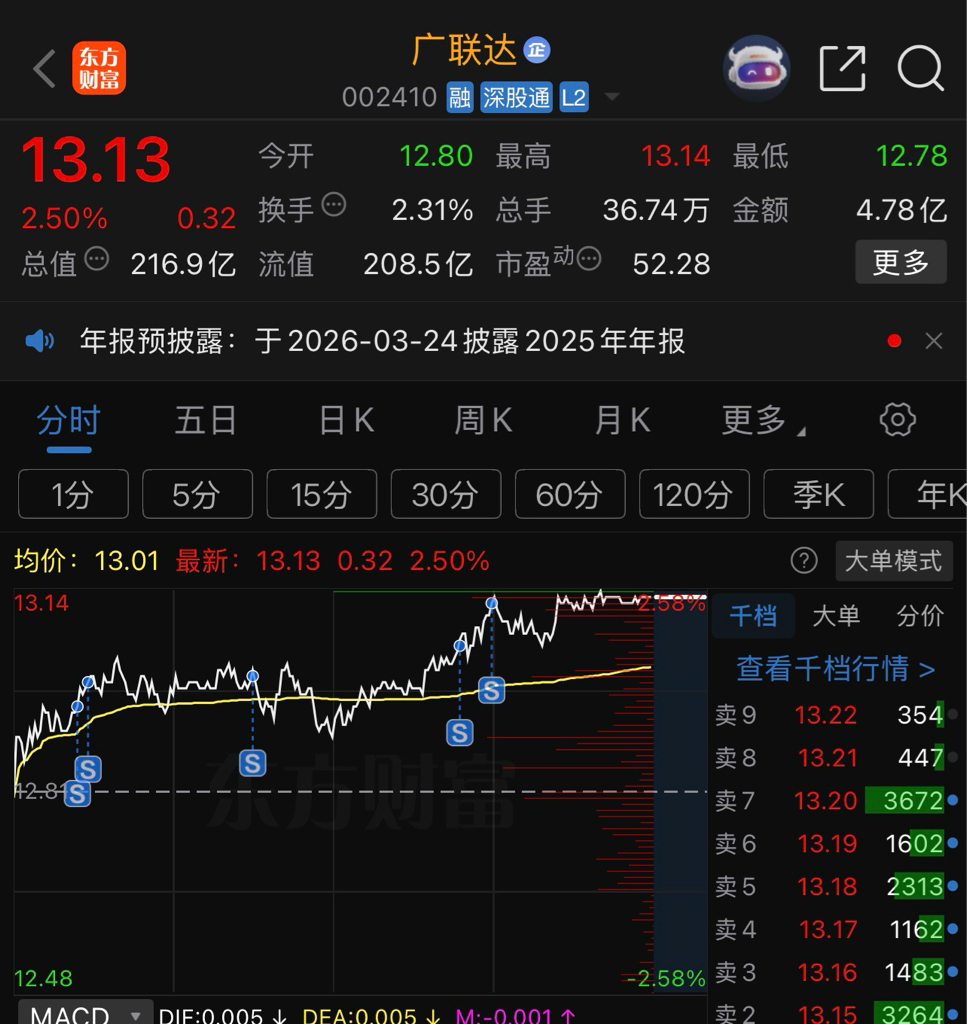Screen dimensions: 967x1024
Task: Tap the 卖9 row at 13.22
Action: pos(836,715)
